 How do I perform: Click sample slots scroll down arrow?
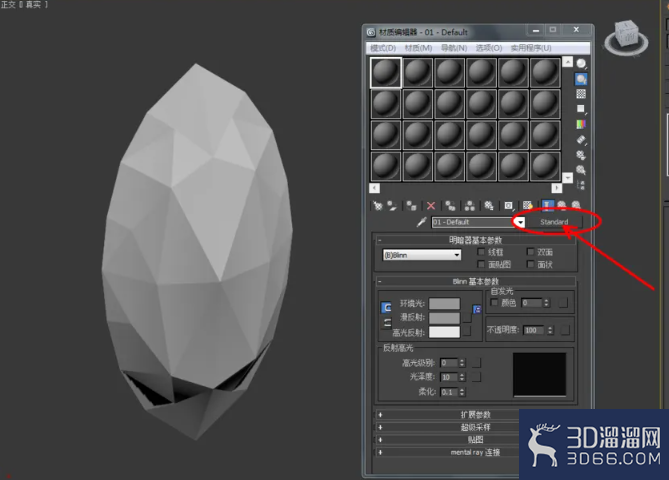pos(567,177)
